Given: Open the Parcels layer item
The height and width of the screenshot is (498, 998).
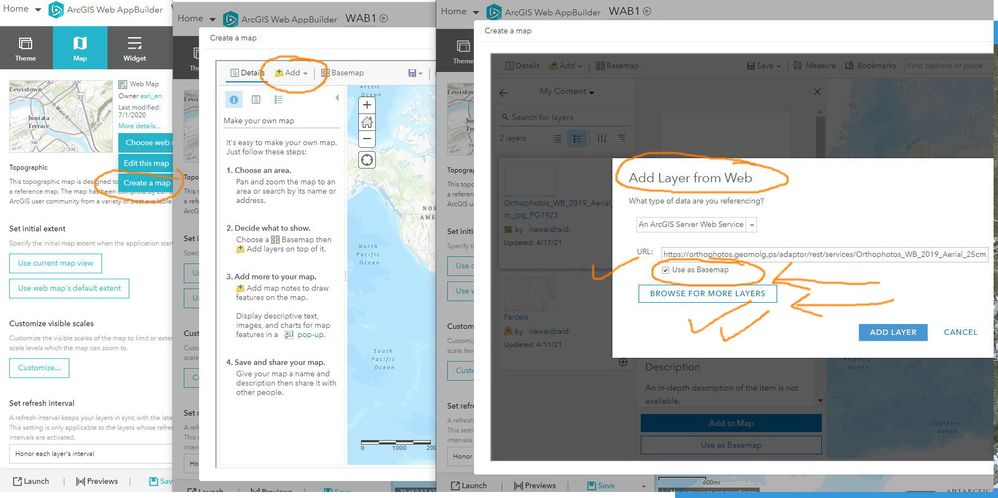Looking at the screenshot, I should tap(516, 317).
